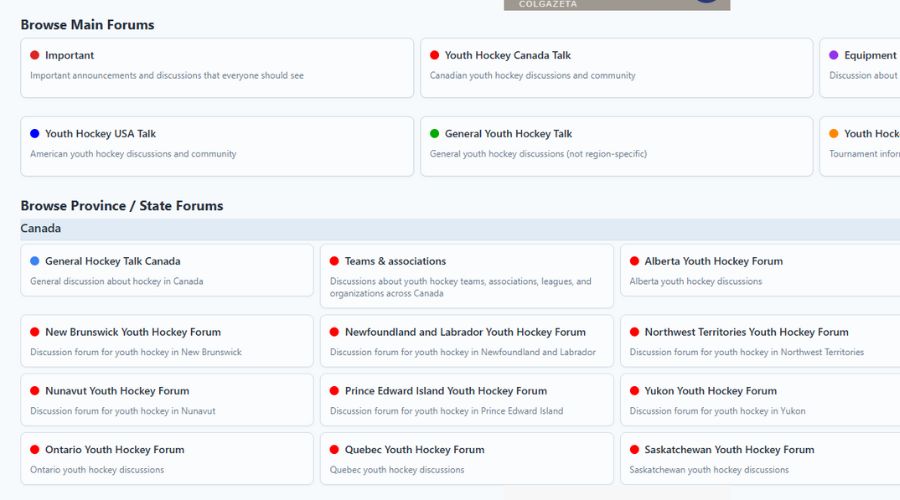
Task: Click Browse Province / State Forums heading
Action: point(122,206)
